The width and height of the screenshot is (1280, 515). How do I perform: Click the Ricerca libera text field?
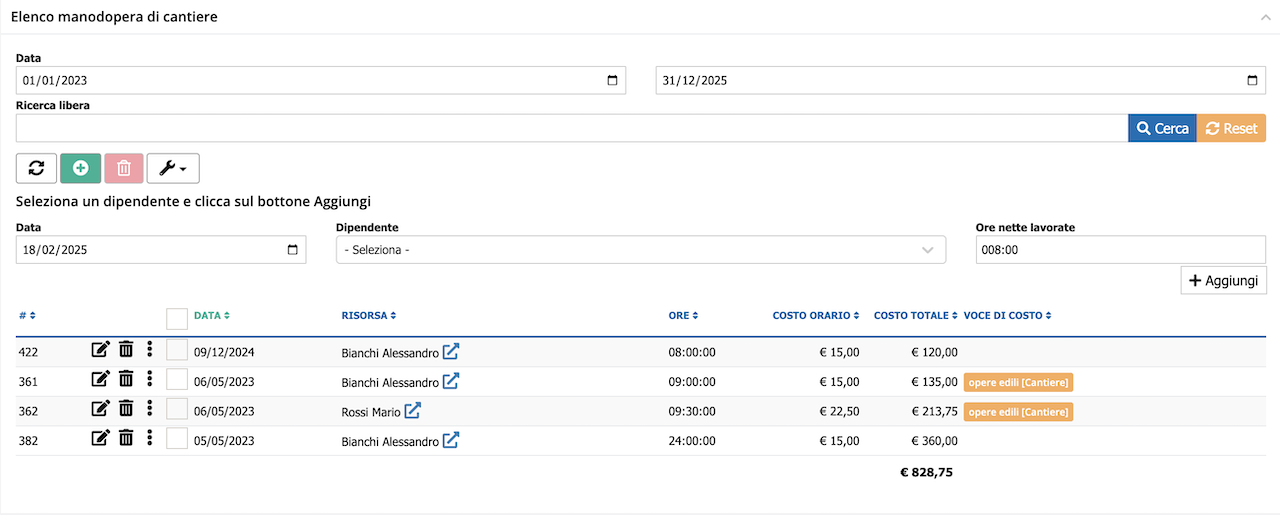click(x=572, y=128)
